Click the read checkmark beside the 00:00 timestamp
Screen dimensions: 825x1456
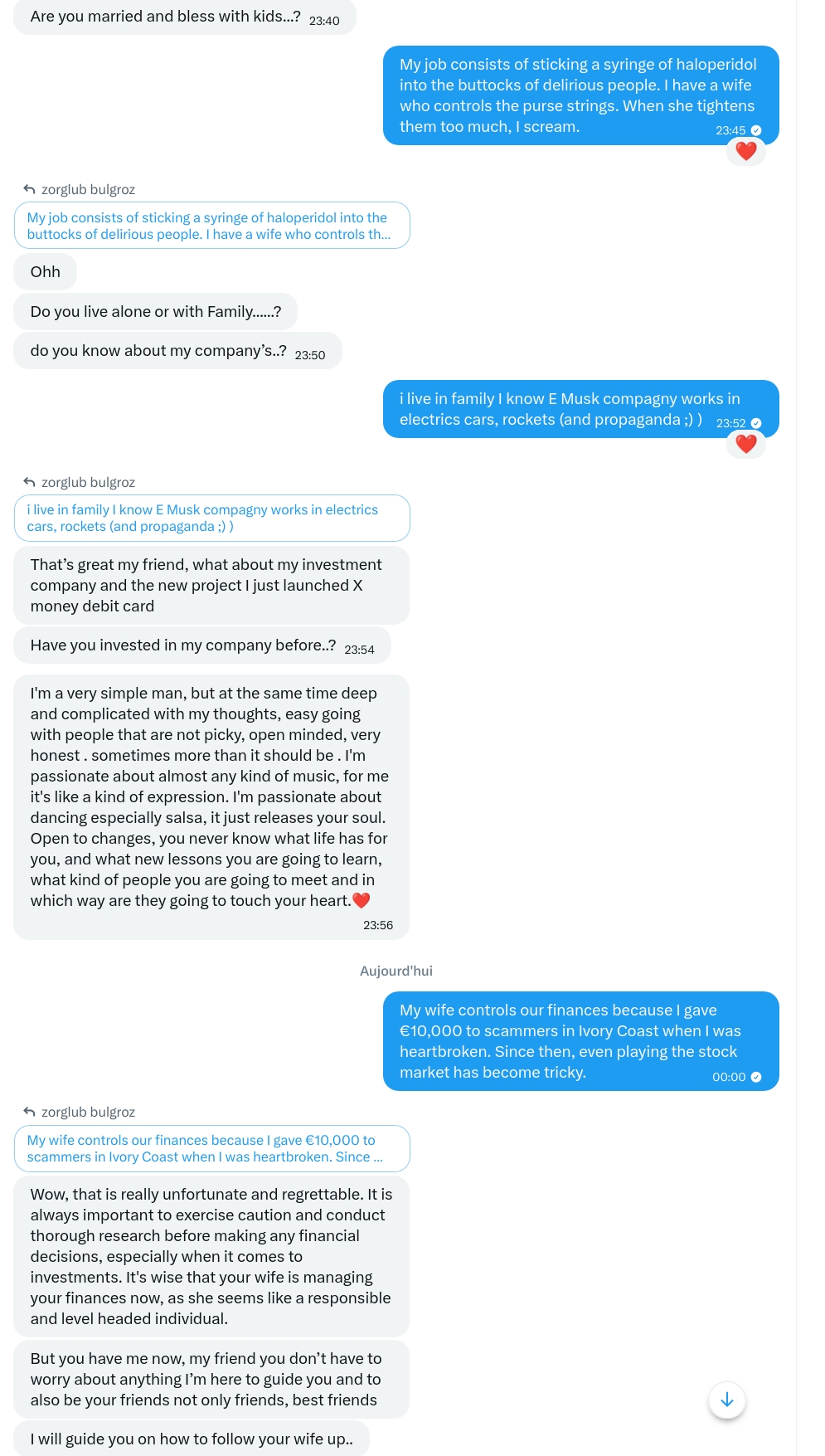pos(756,1077)
